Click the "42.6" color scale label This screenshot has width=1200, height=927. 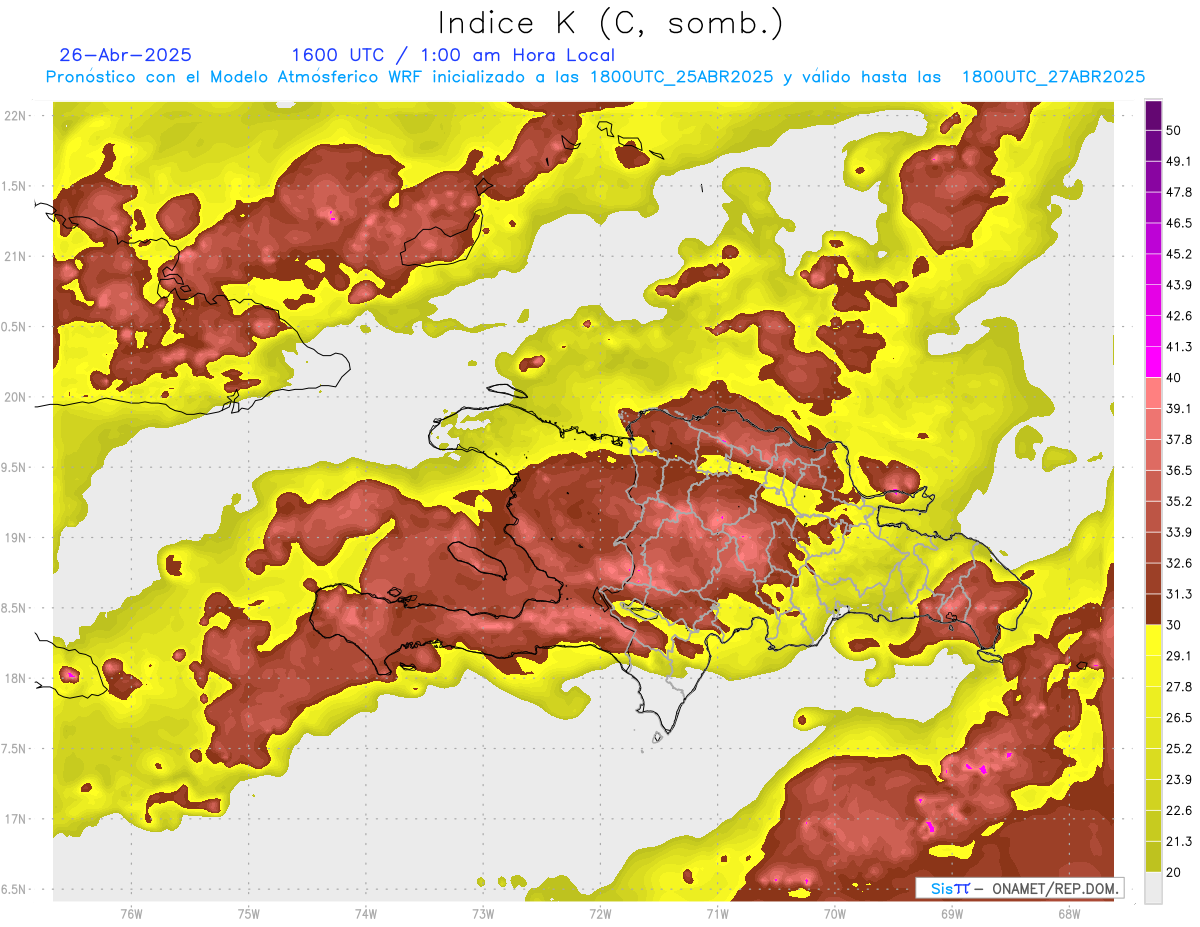point(1178,315)
